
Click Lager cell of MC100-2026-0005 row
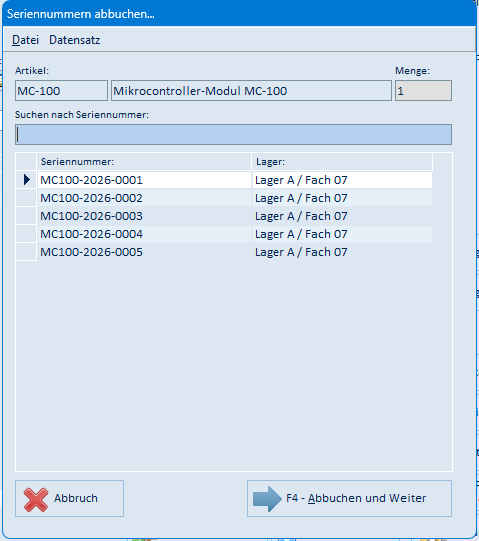(x=342, y=252)
